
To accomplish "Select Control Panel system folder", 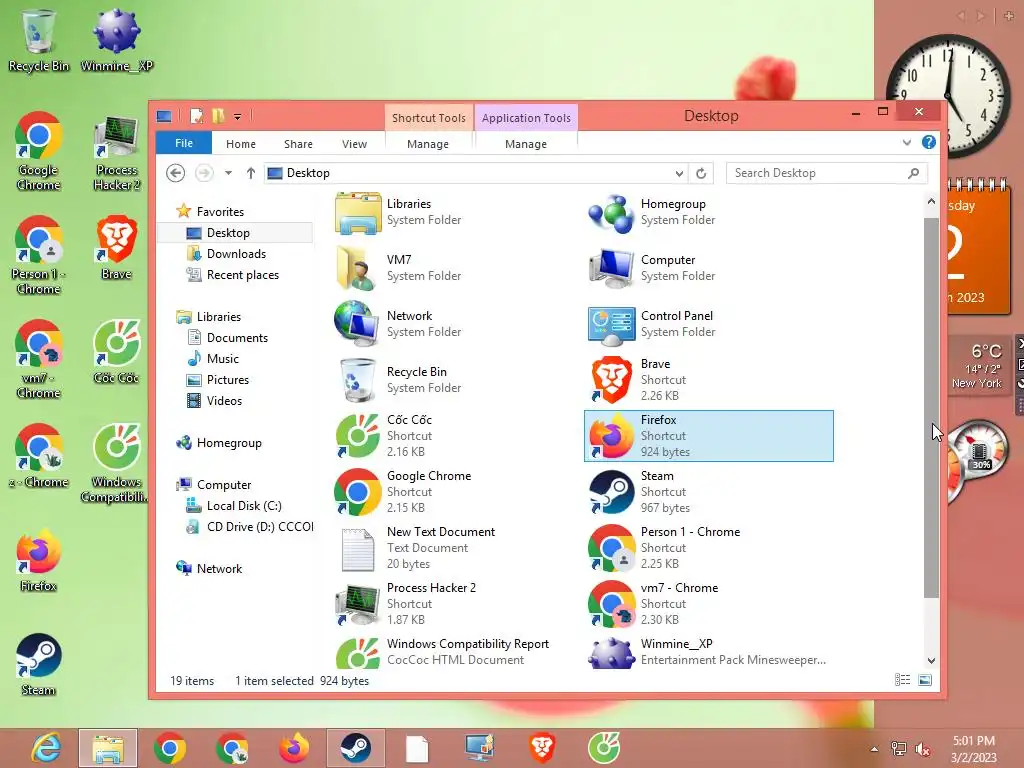I will click(709, 324).
